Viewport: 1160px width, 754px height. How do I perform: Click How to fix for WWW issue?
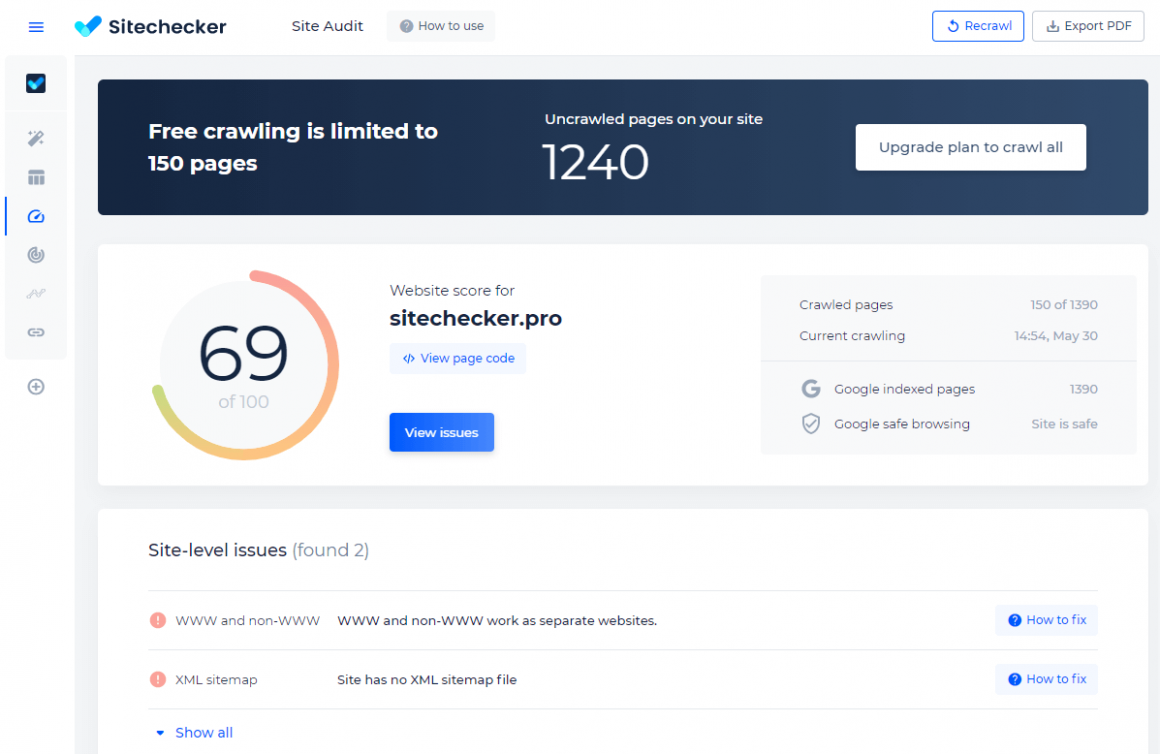coord(1046,620)
